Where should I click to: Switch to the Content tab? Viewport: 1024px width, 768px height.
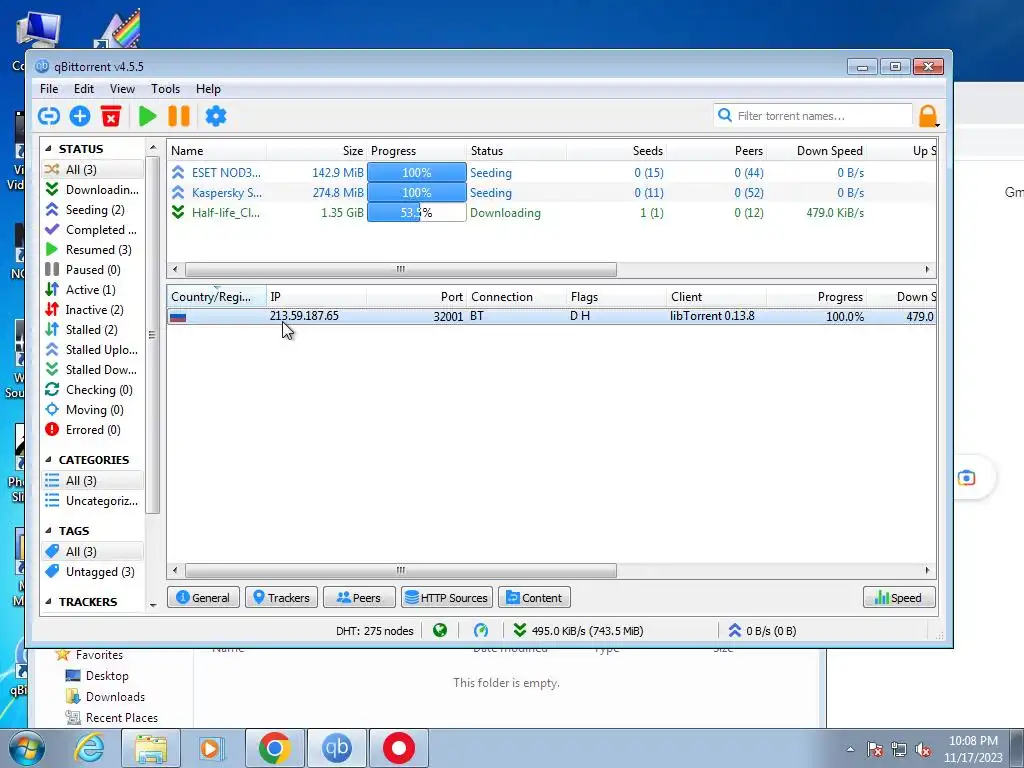click(x=534, y=598)
